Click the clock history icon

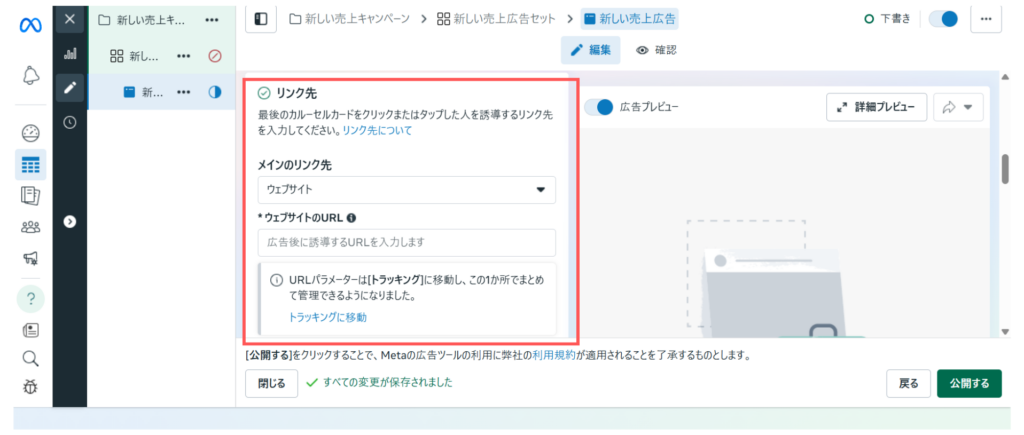tap(70, 123)
